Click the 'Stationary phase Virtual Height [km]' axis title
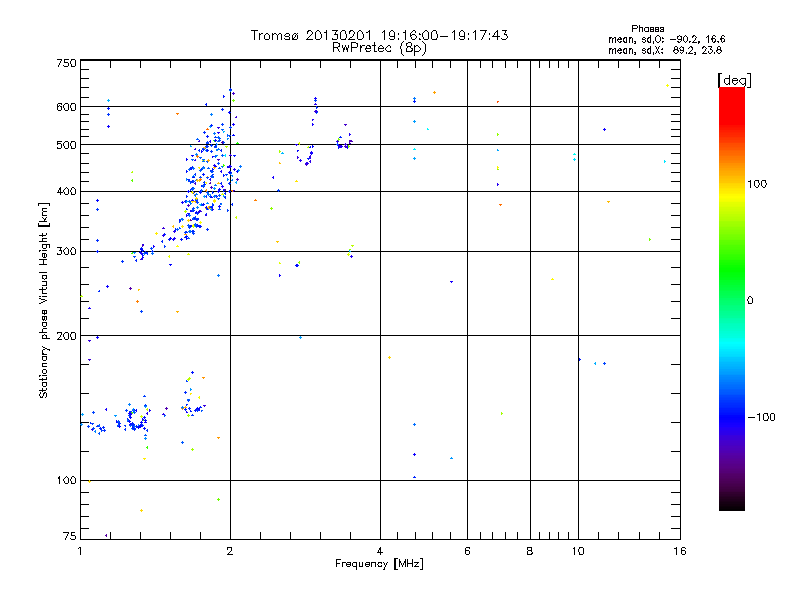 (x=43, y=300)
